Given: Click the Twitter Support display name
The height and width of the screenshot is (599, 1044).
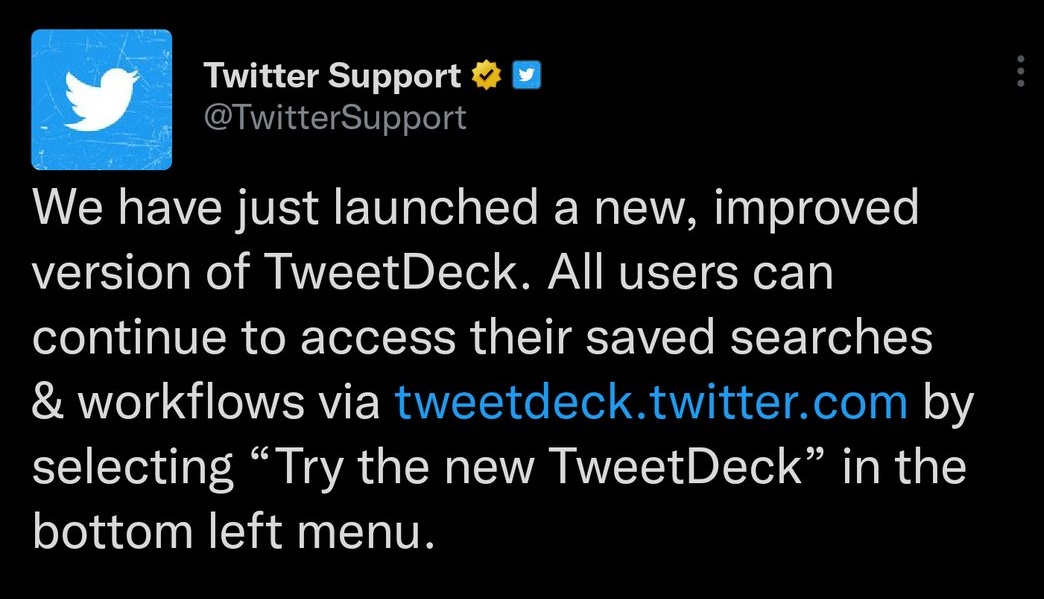Looking at the screenshot, I should (332, 75).
